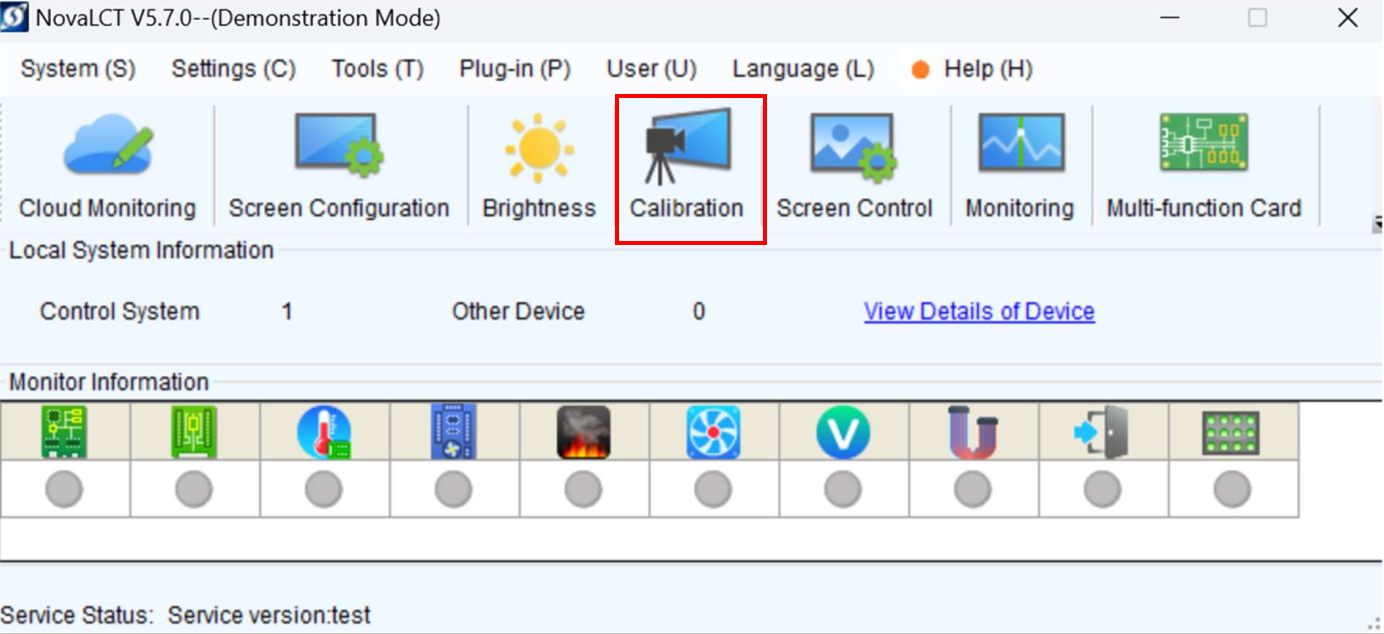Open the Tools (T) menu

(x=378, y=69)
